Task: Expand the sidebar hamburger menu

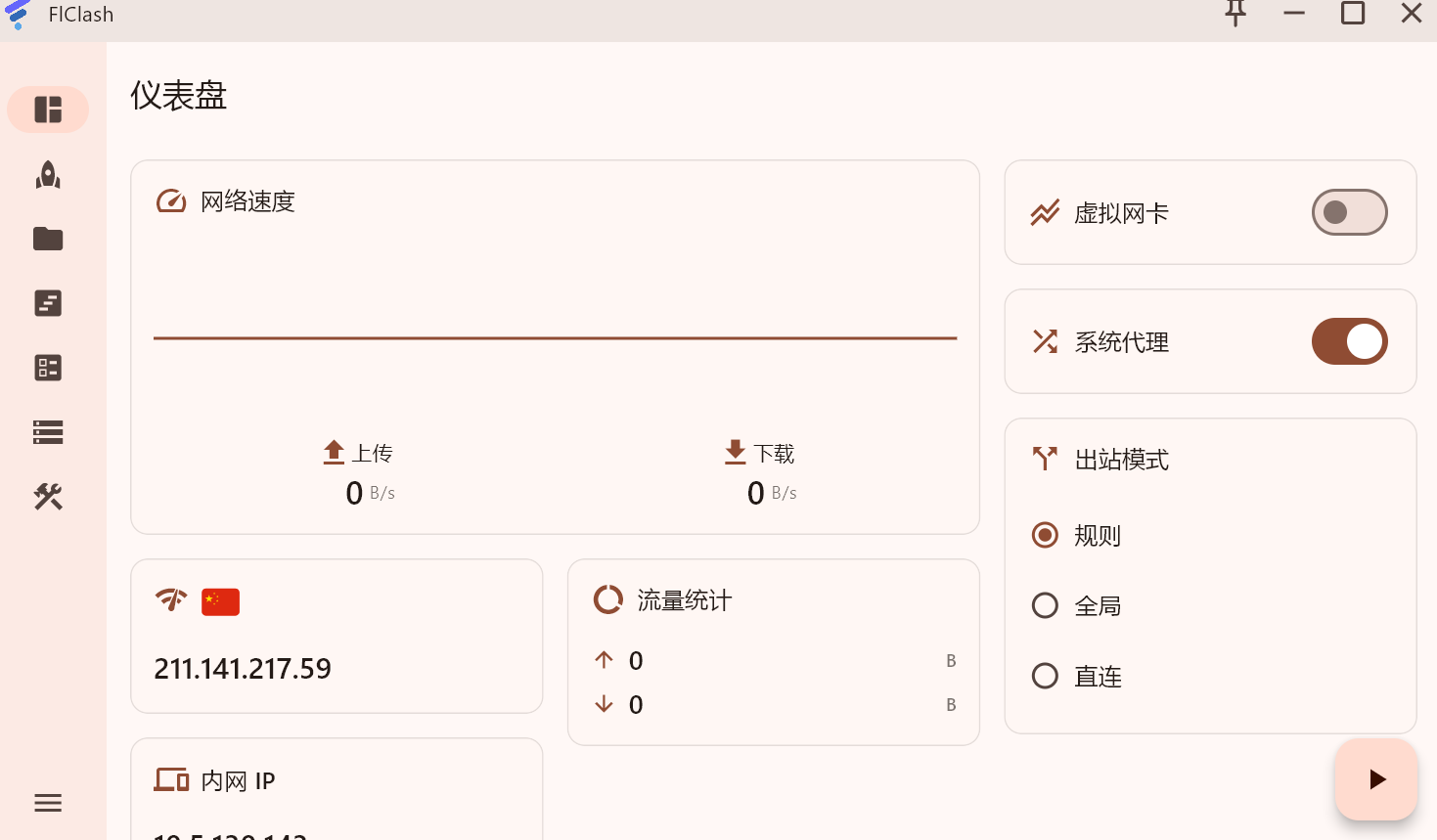Action: 48,803
